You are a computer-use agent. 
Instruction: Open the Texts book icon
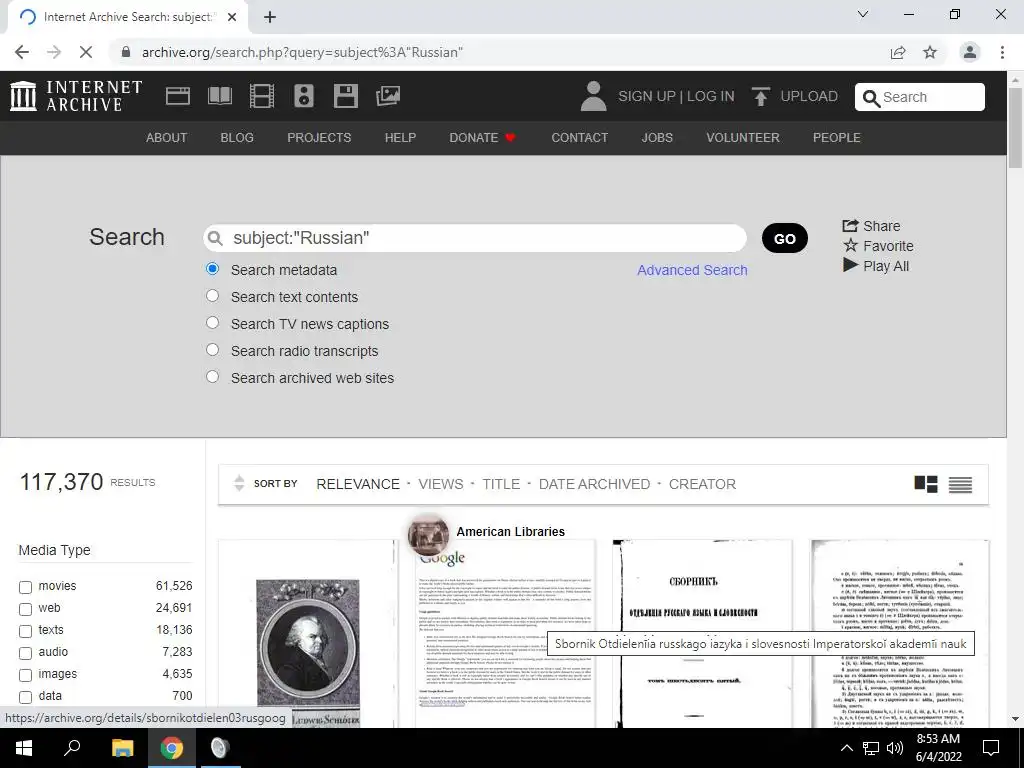point(219,96)
